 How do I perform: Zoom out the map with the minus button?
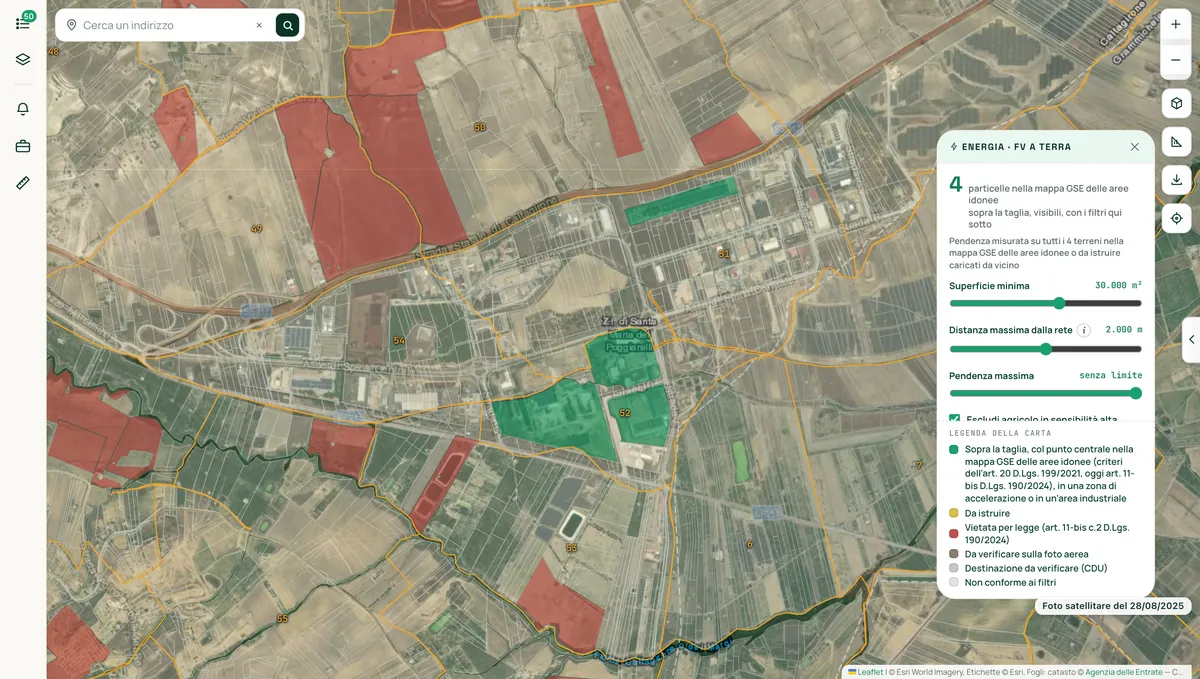(x=1176, y=61)
